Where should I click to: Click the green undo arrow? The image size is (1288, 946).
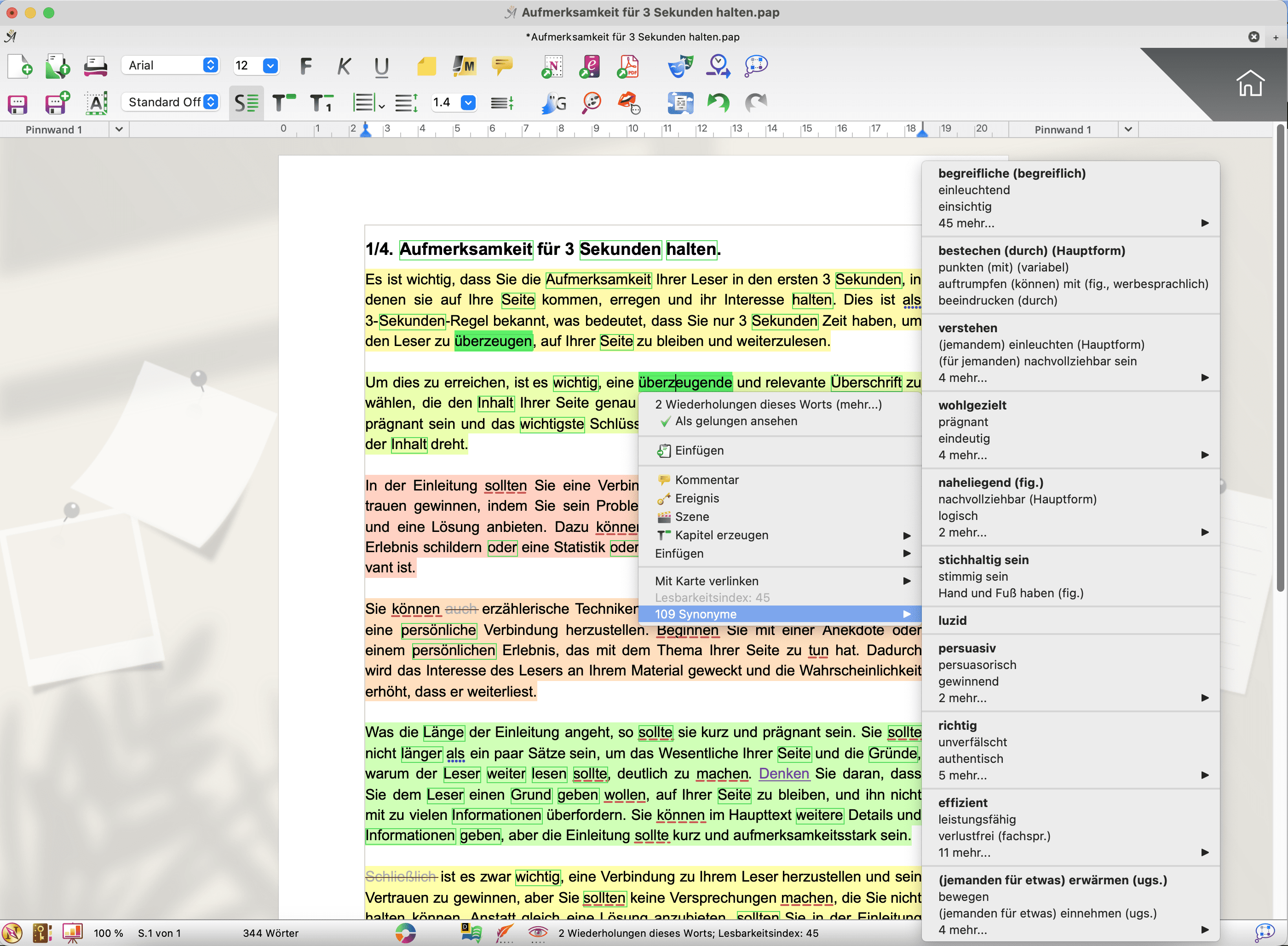[x=718, y=103]
